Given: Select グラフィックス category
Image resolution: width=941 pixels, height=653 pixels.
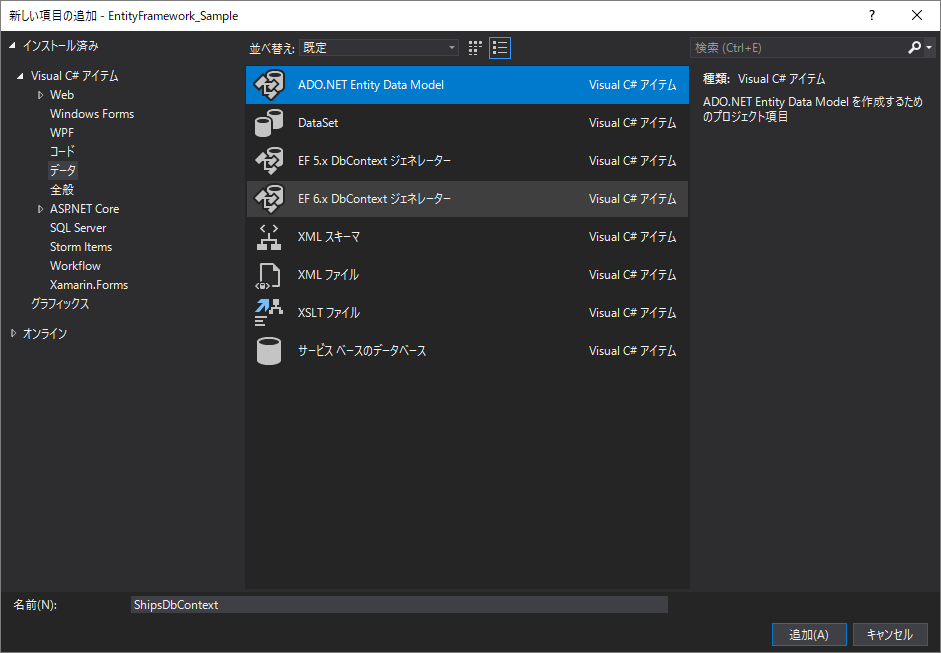Looking at the screenshot, I should 60,304.
